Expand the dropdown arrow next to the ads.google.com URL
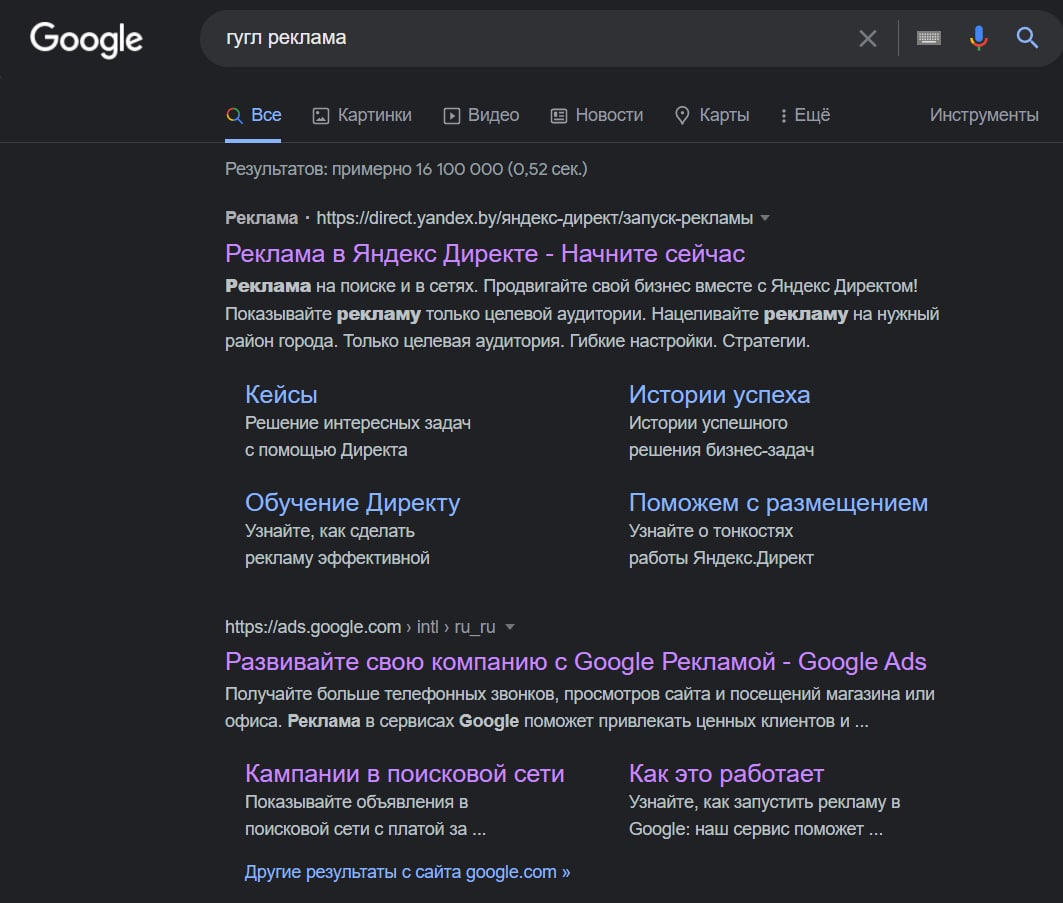 pyautogui.click(x=510, y=628)
